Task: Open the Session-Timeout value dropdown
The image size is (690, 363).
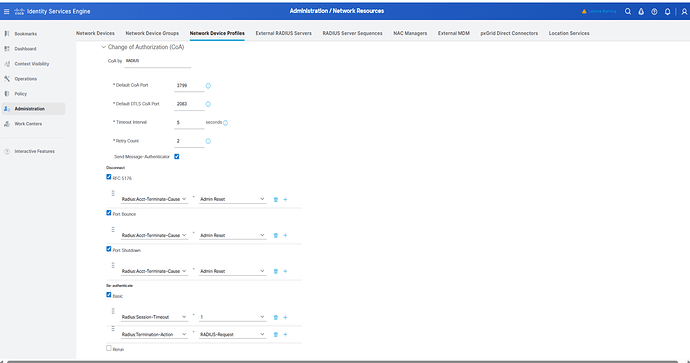Action: coord(232,317)
